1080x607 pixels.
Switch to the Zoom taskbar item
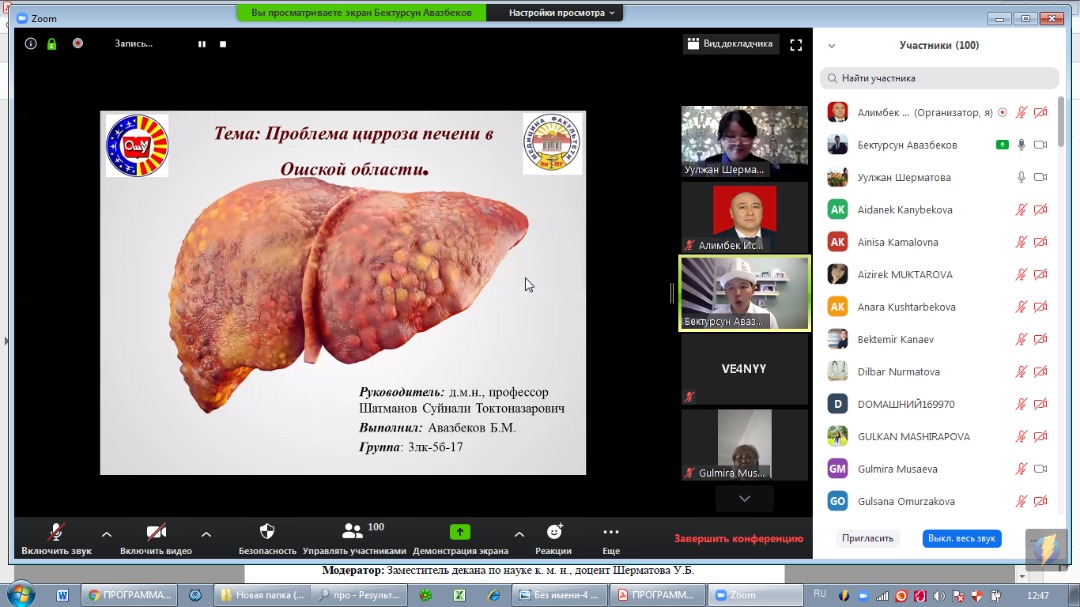[756, 595]
